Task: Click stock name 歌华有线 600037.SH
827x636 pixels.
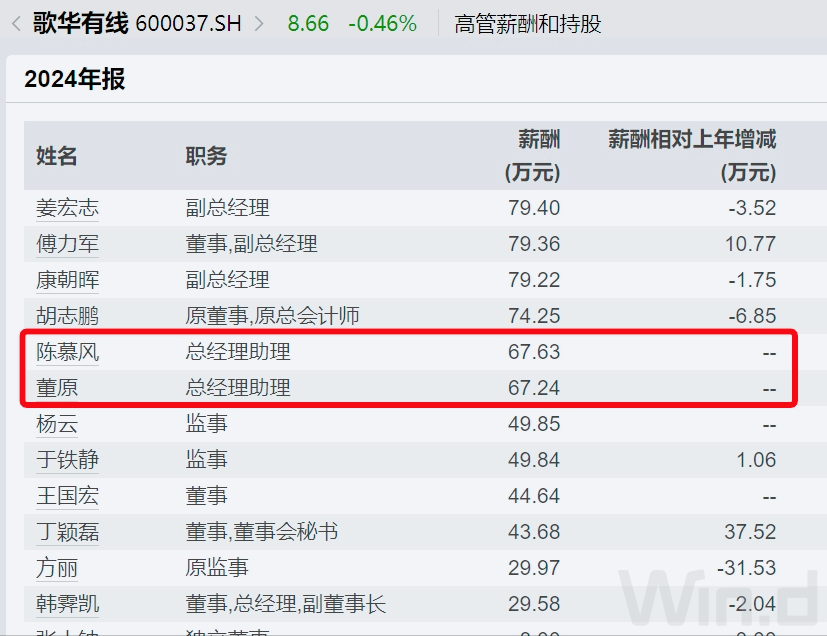Action: tap(137, 24)
